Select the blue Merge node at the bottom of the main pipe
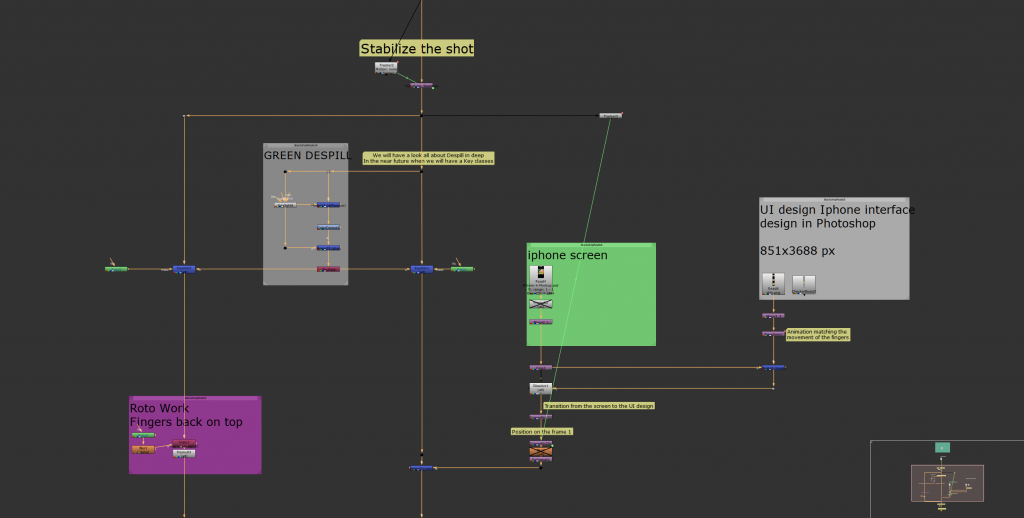This screenshot has height=518, width=1024. click(x=421, y=468)
